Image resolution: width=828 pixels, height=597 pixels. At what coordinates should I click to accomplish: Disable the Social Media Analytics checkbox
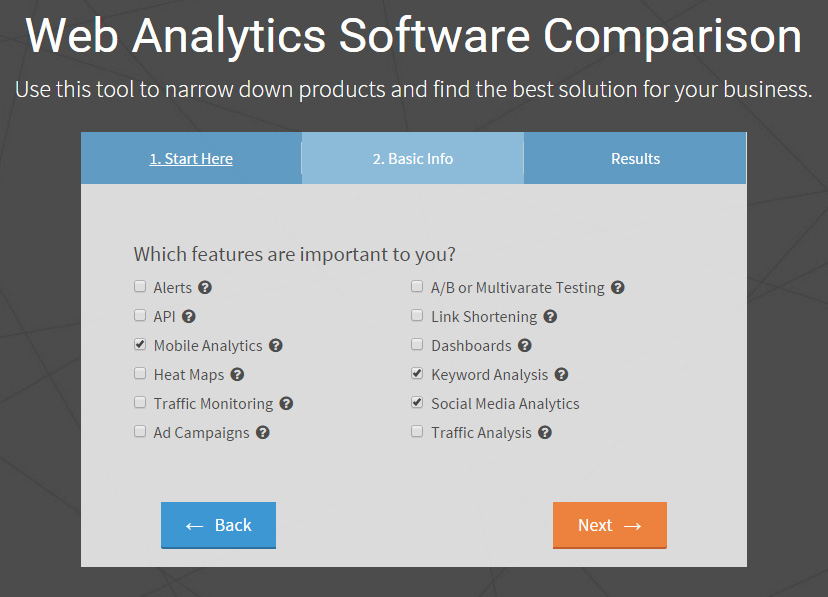pyautogui.click(x=417, y=403)
